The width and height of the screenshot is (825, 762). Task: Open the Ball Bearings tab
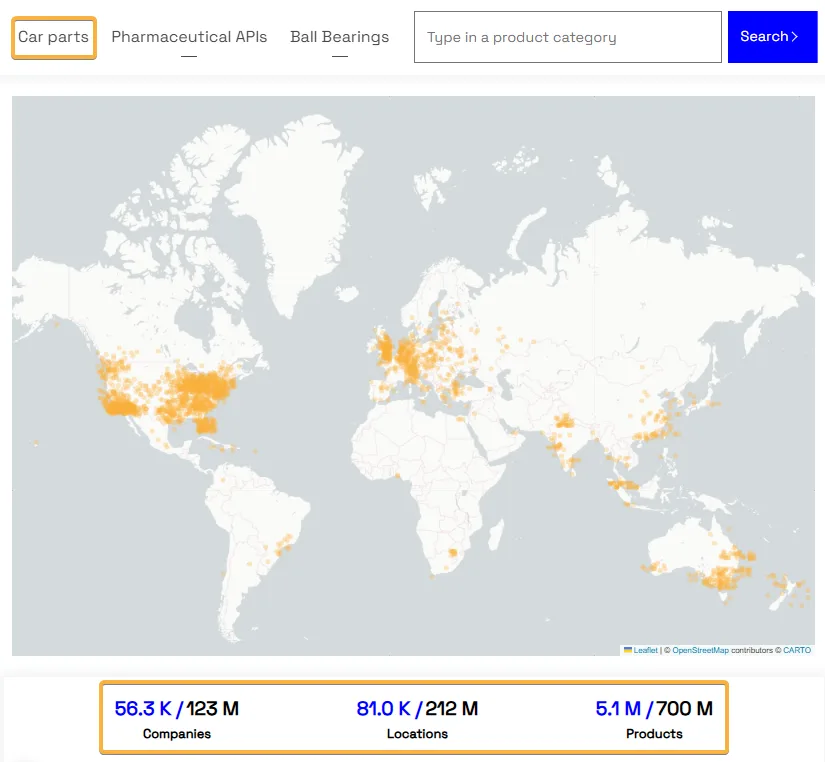coord(339,37)
